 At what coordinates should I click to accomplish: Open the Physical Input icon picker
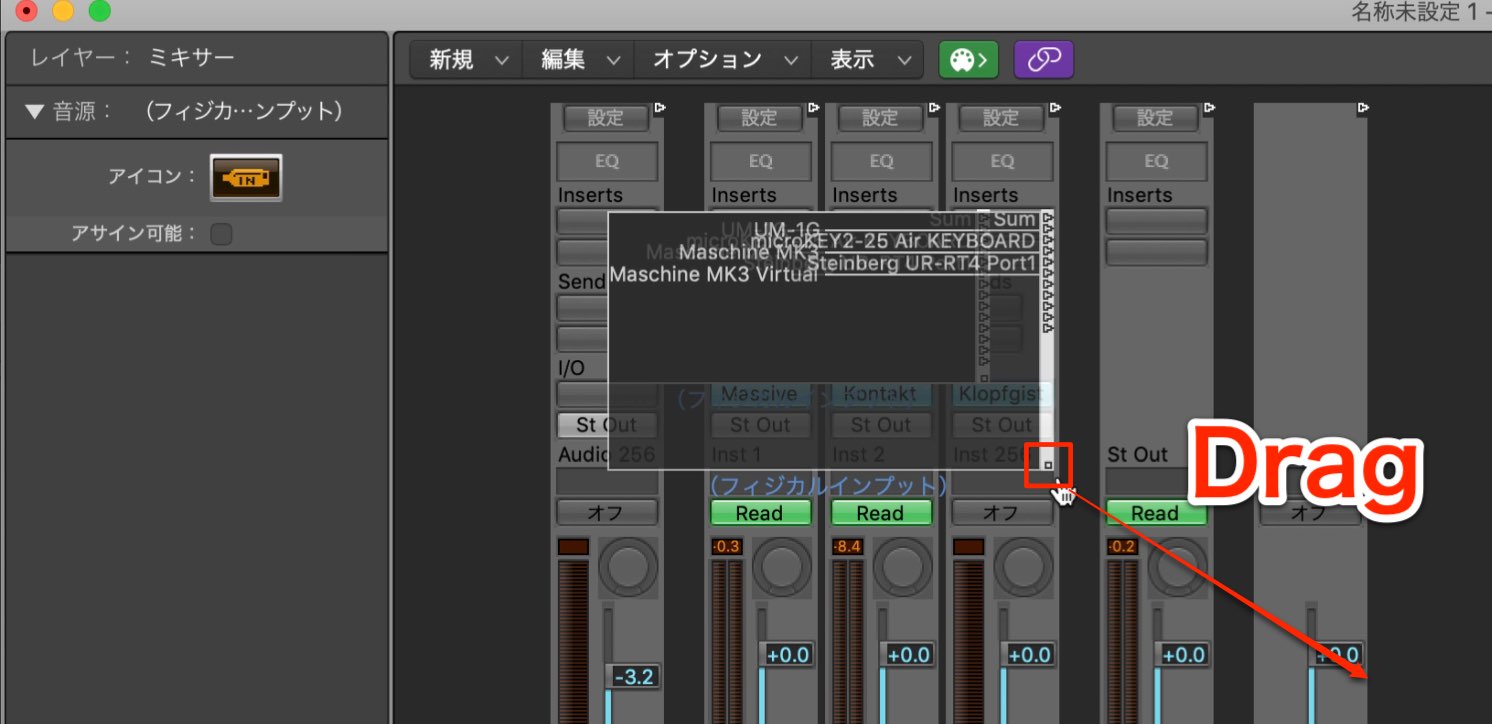[x=245, y=178]
